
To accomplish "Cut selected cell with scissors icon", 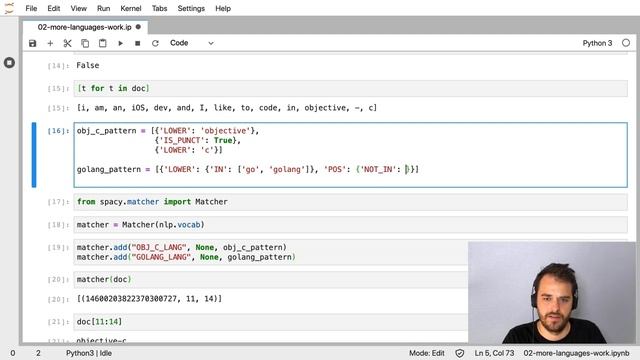I will [67, 43].
